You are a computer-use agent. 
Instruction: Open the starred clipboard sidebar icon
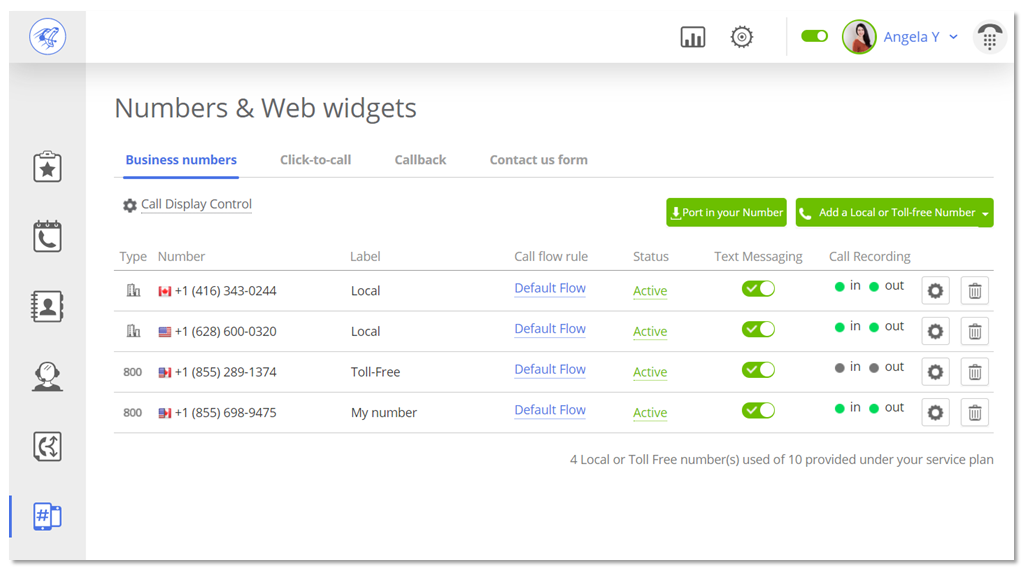click(47, 167)
